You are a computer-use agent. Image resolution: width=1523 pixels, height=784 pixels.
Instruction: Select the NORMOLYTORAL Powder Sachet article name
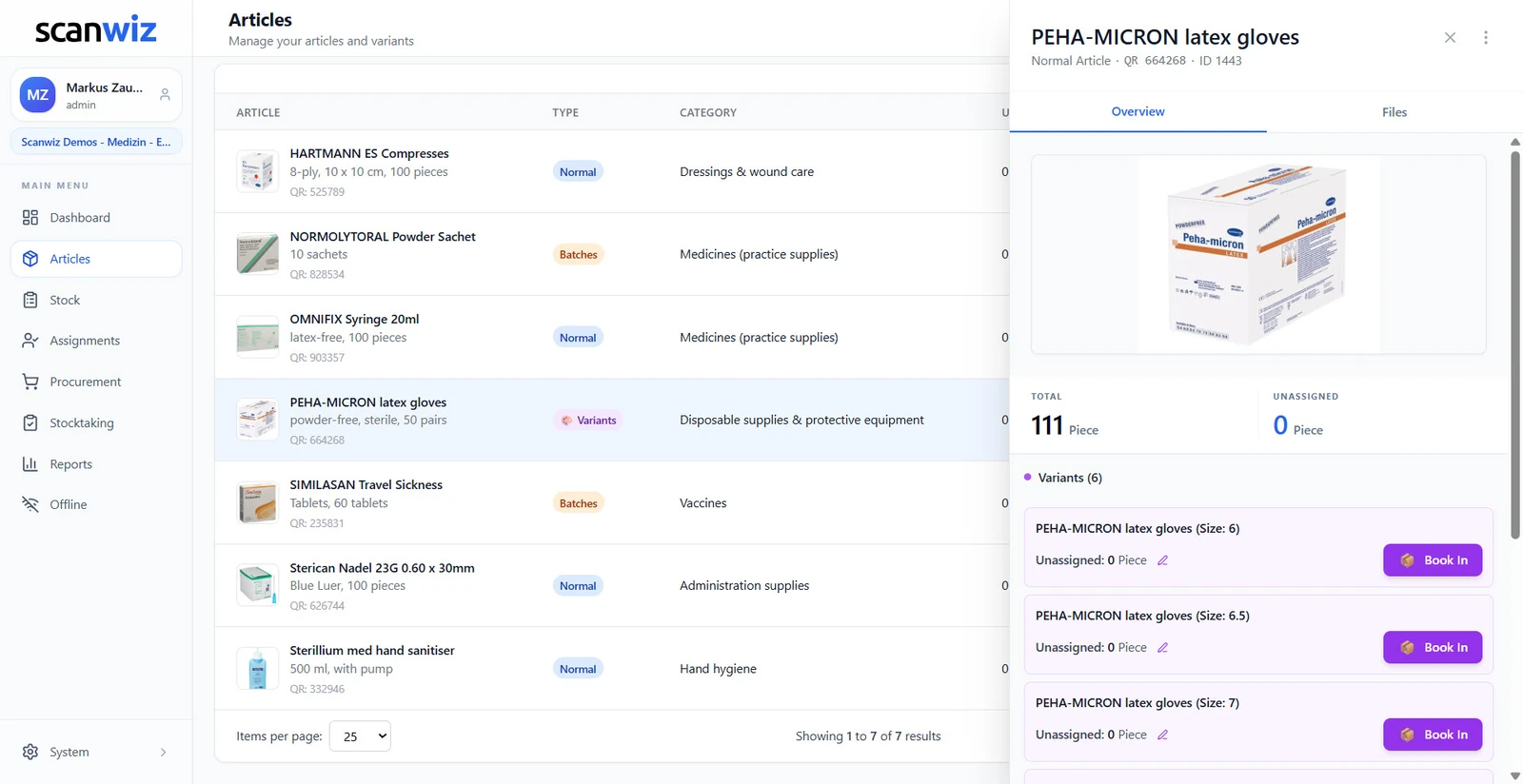point(383,237)
